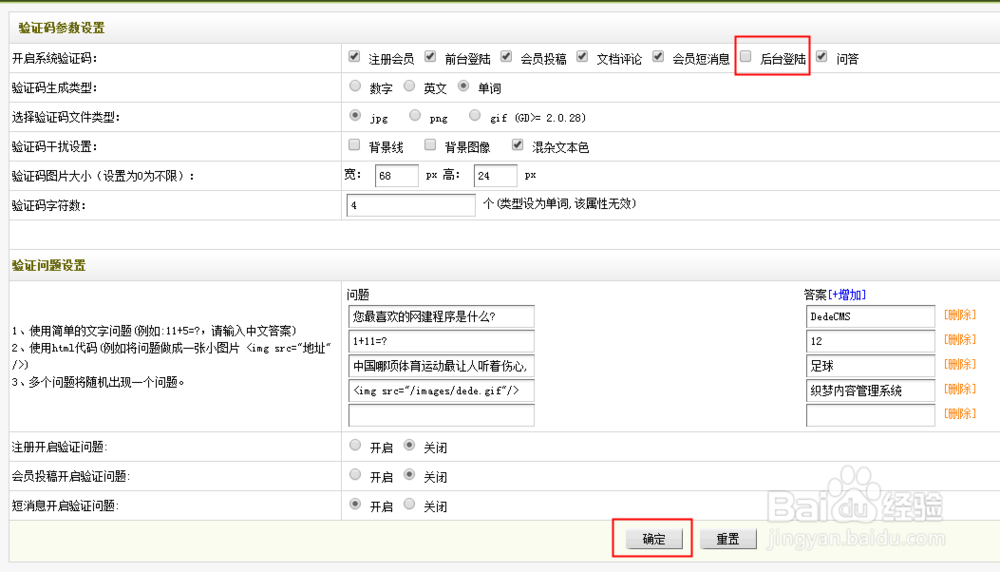Edit answer field 足球
1000x572 pixels.
coord(871,366)
